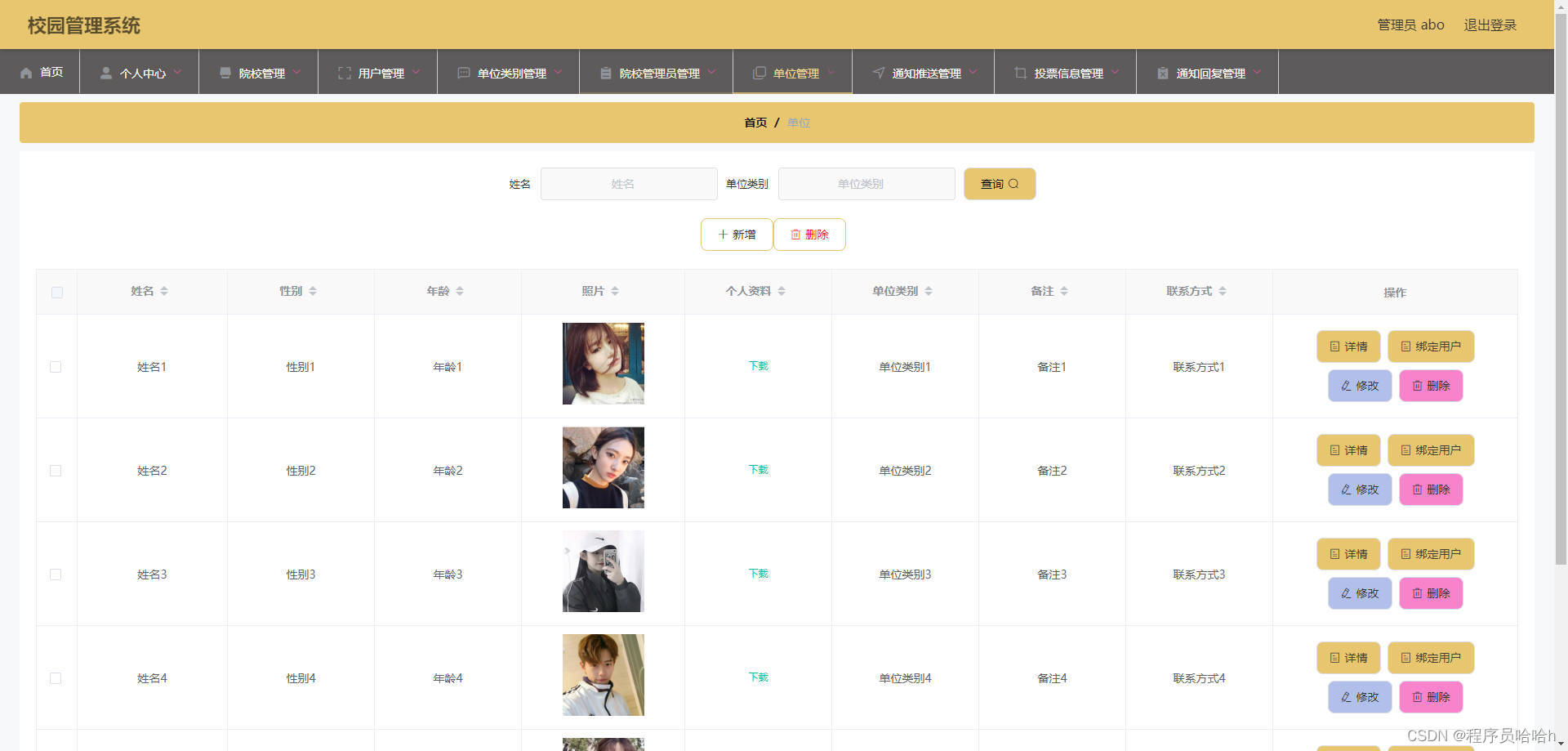Screen dimensions: 1568x751
Task: Click the 姓名 search input field
Action: point(629,184)
